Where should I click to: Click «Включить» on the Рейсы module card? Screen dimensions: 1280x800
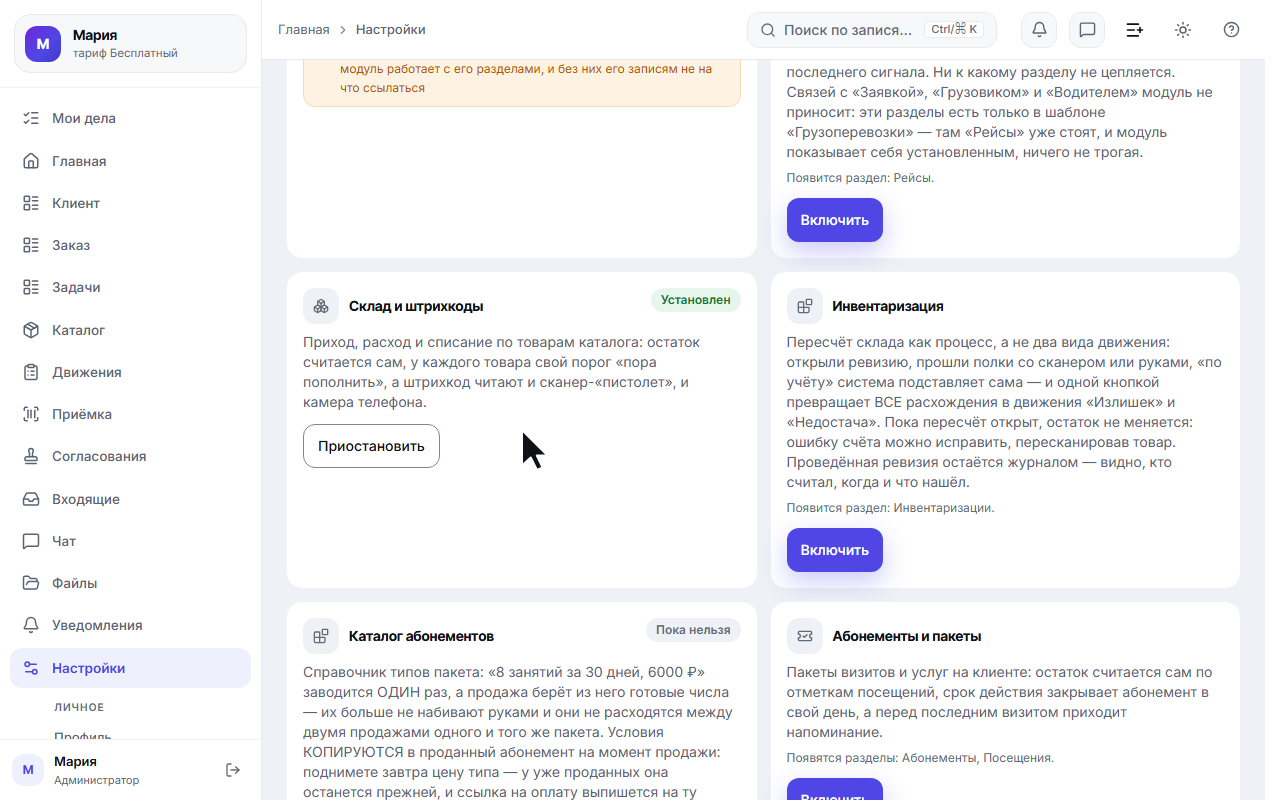tap(834, 220)
